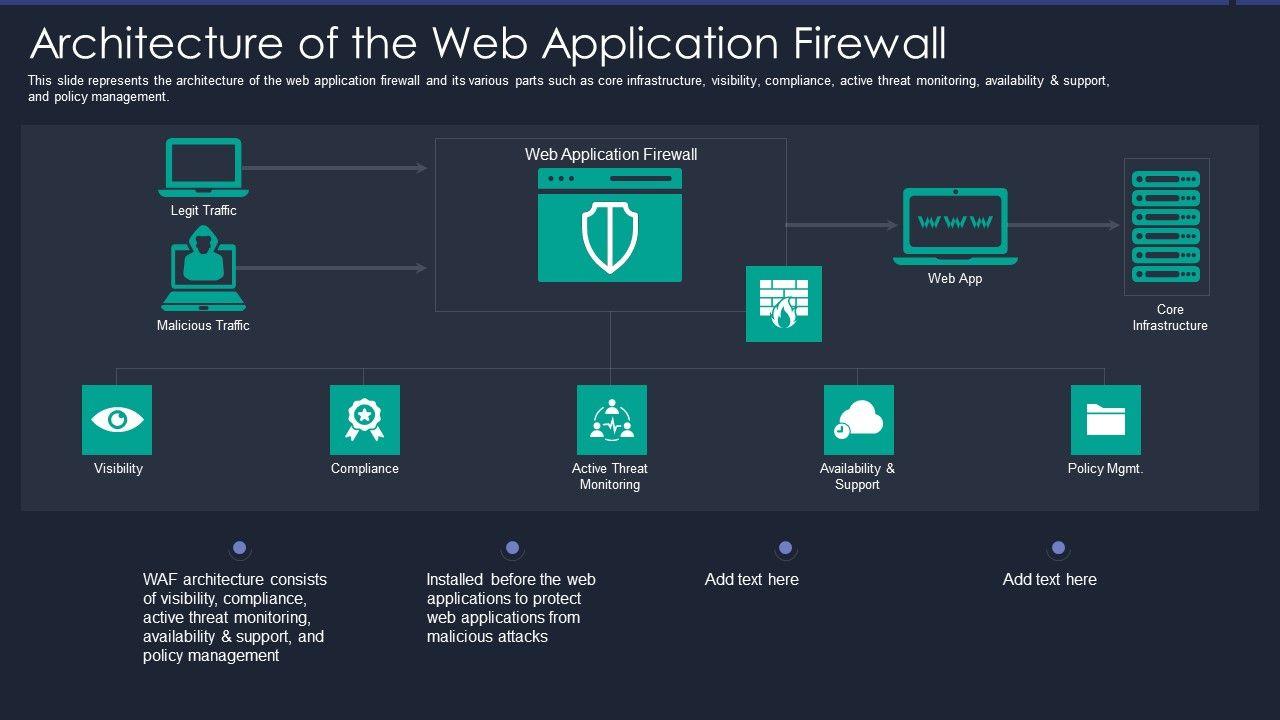Select the slide description subtitle text

(569, 89)
